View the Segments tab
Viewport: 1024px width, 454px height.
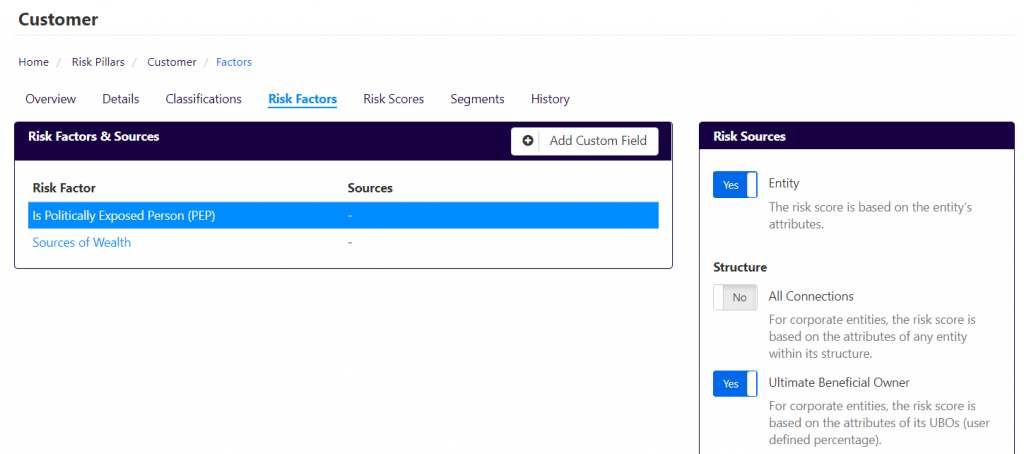click(477, 99)
